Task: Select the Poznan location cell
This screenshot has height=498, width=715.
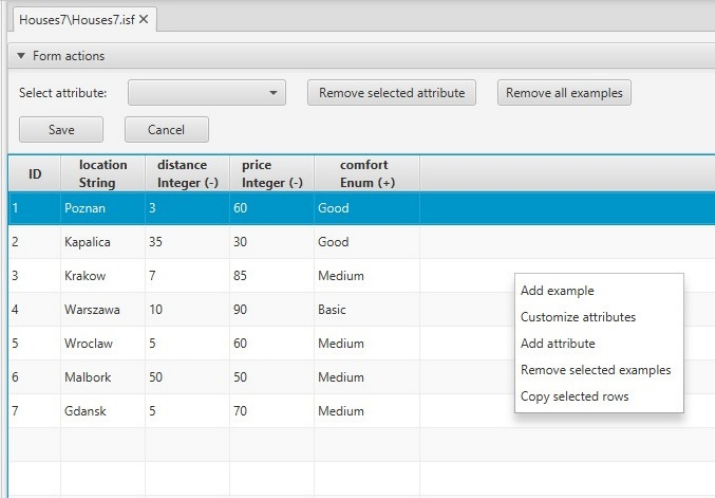Action: tap(103, 208)
